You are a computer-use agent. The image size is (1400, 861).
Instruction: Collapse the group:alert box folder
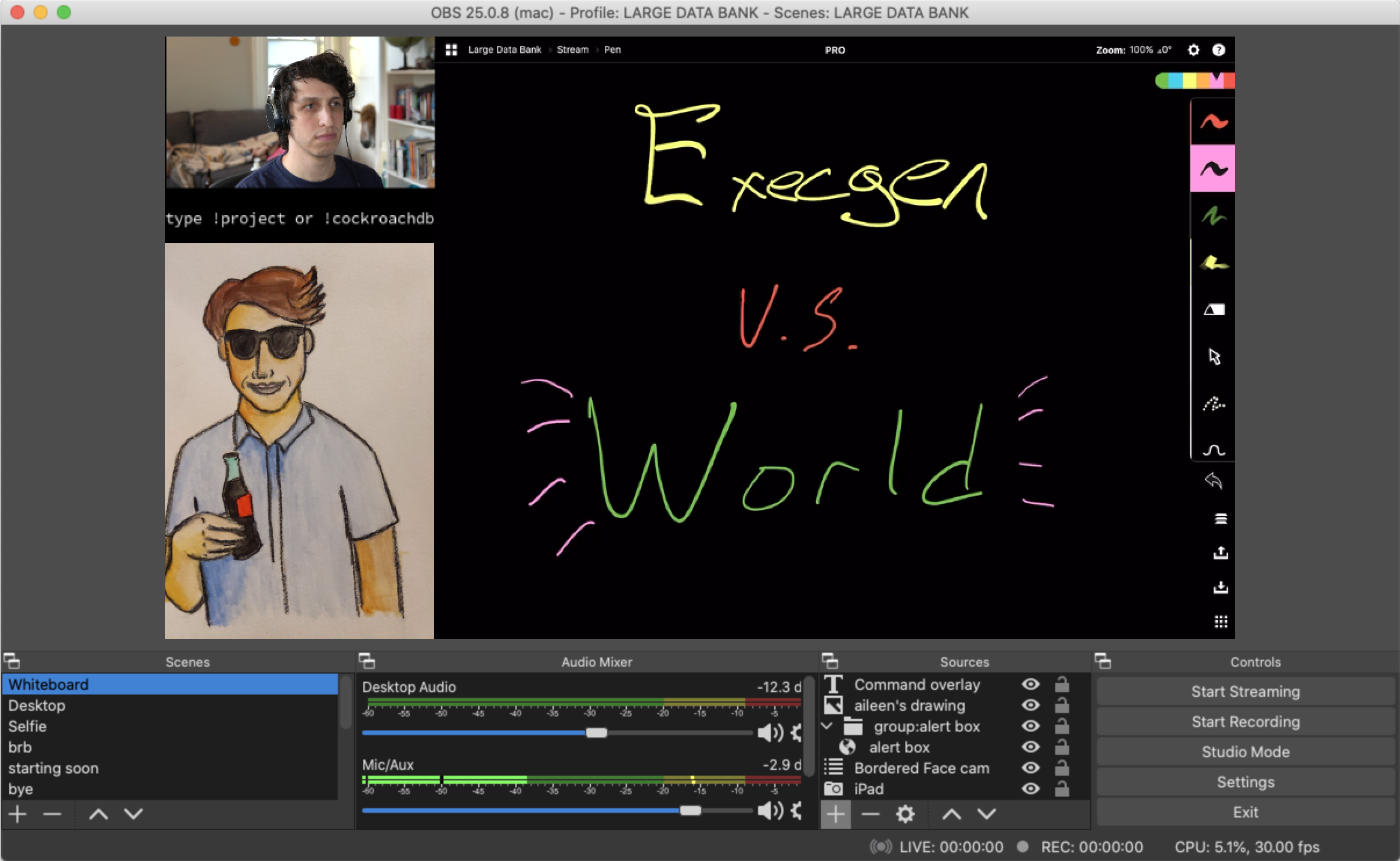827,726
